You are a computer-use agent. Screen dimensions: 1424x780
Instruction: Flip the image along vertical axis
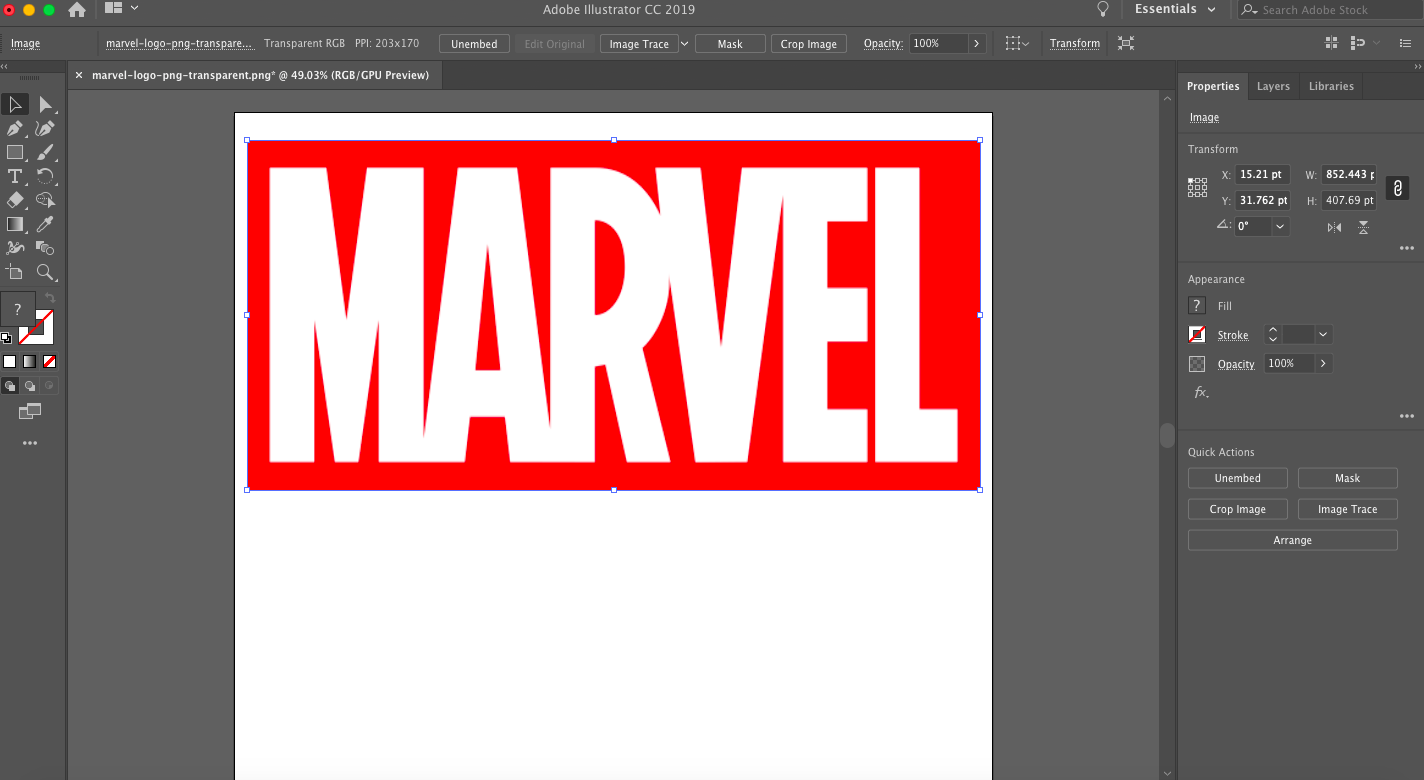coord(1363,227)
